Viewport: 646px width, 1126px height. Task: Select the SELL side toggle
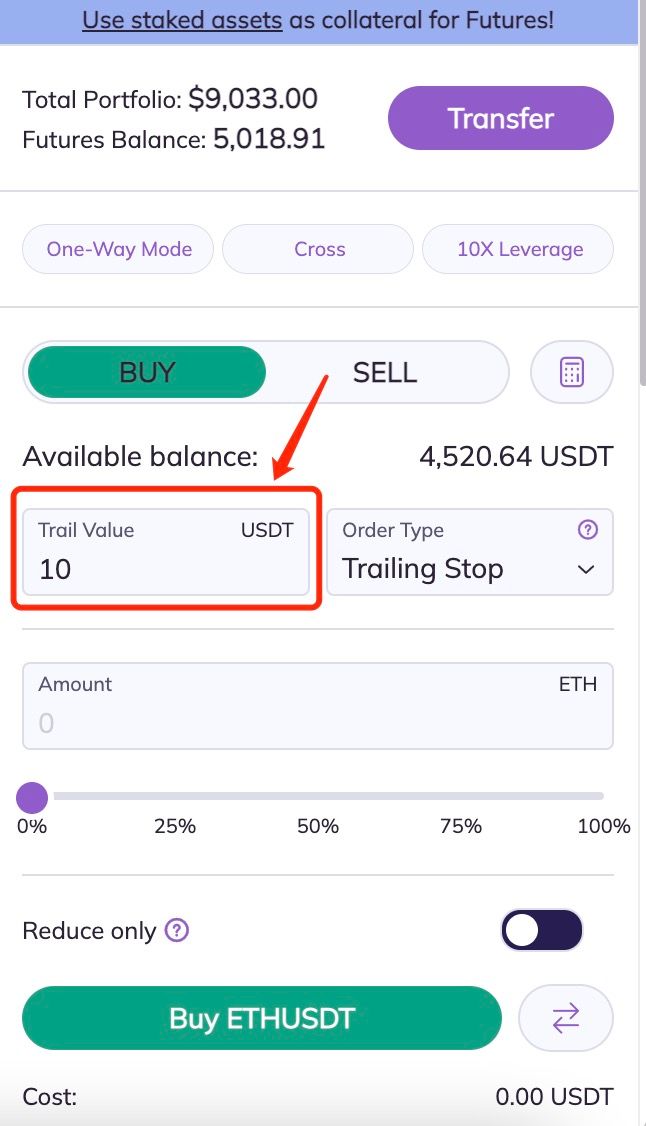click(x=385, y=372)
